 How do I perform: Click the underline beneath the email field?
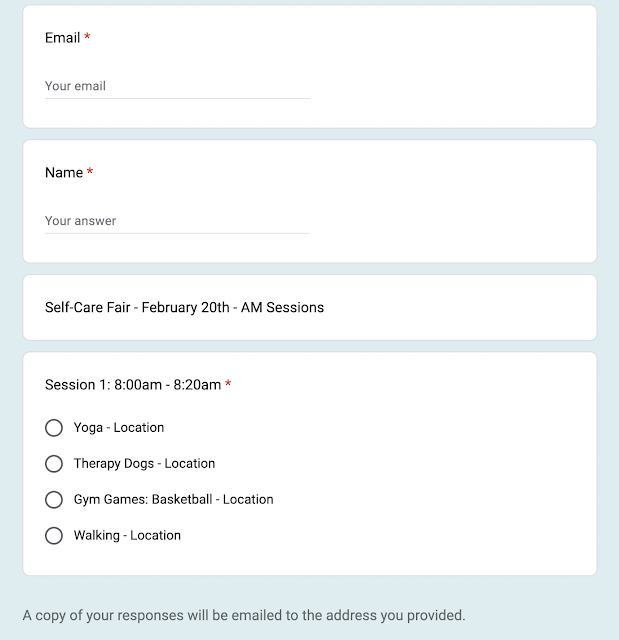pyautogui.click(x=177, y=99)
